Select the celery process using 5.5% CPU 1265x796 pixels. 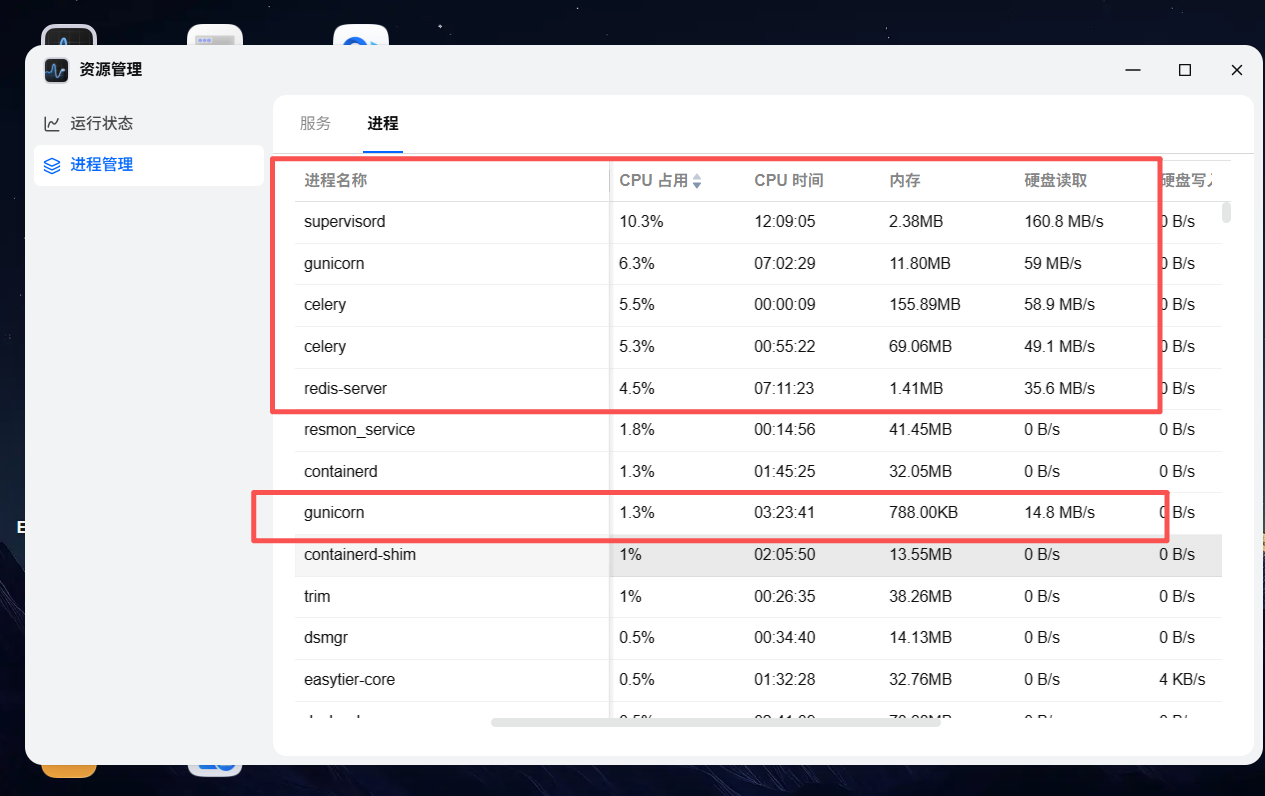pyautogui.click(x=758, y=305)
